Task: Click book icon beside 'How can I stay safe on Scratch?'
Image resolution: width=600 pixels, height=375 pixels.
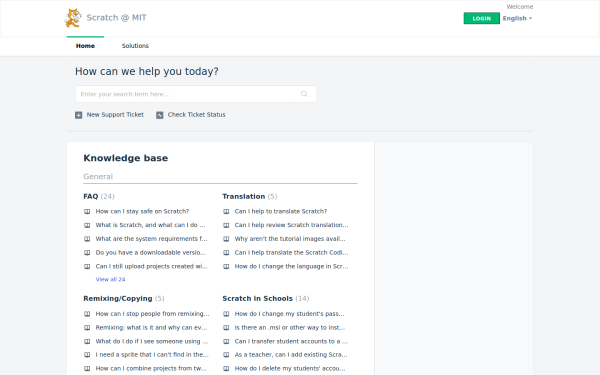Action: coord(87,211)
